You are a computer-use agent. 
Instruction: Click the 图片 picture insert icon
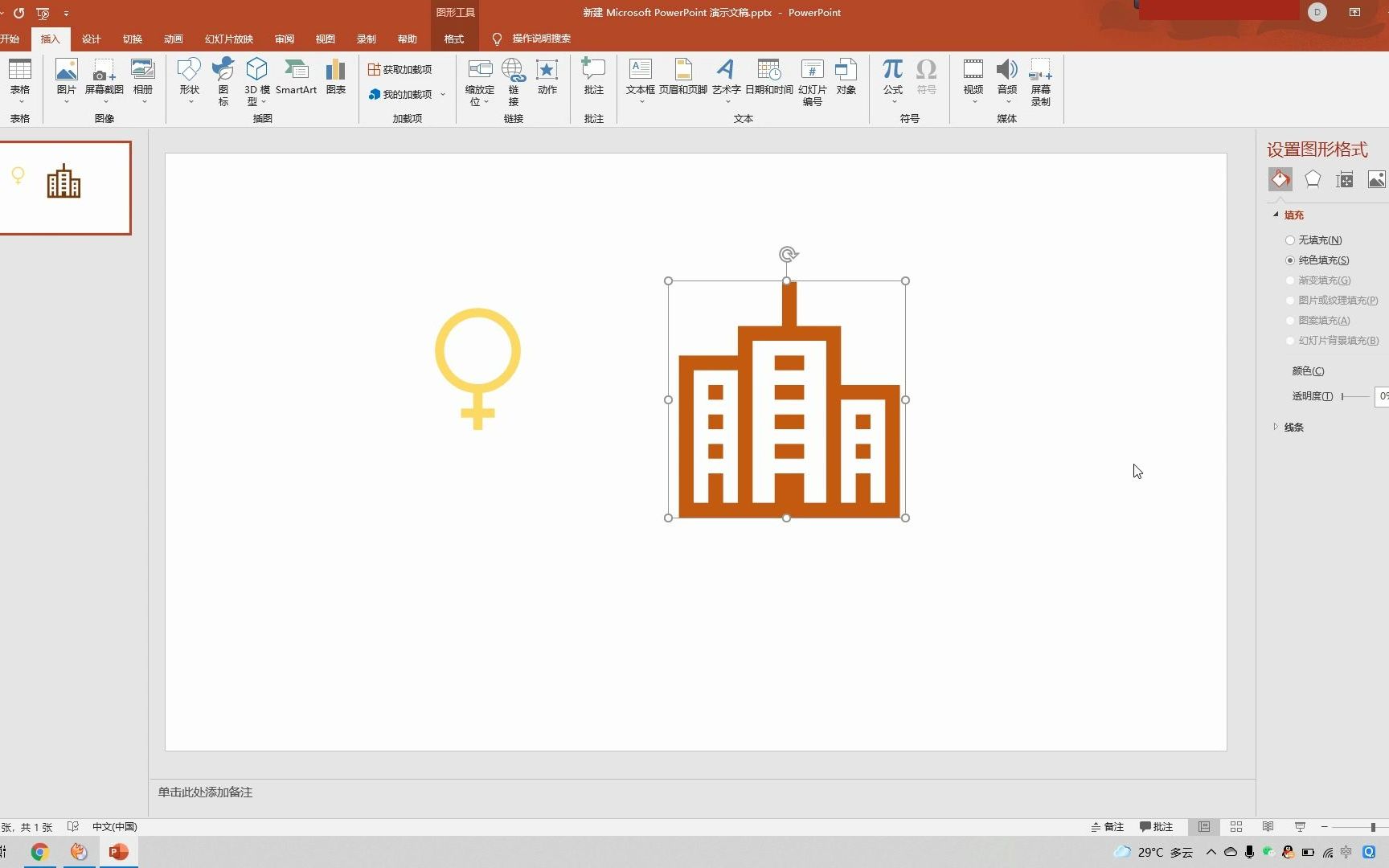point(67,70)
